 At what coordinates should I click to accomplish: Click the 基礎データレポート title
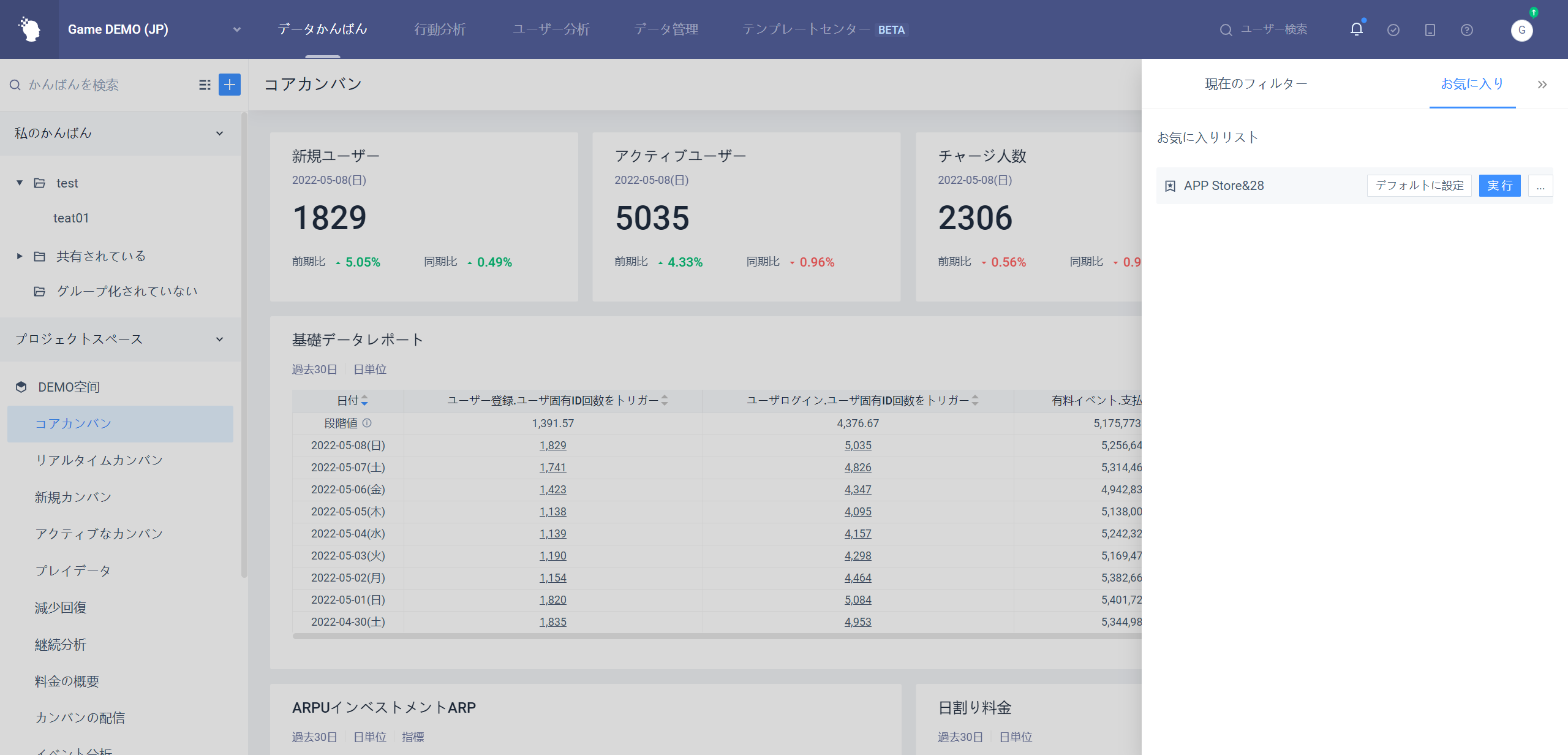(x=358, y=340)
